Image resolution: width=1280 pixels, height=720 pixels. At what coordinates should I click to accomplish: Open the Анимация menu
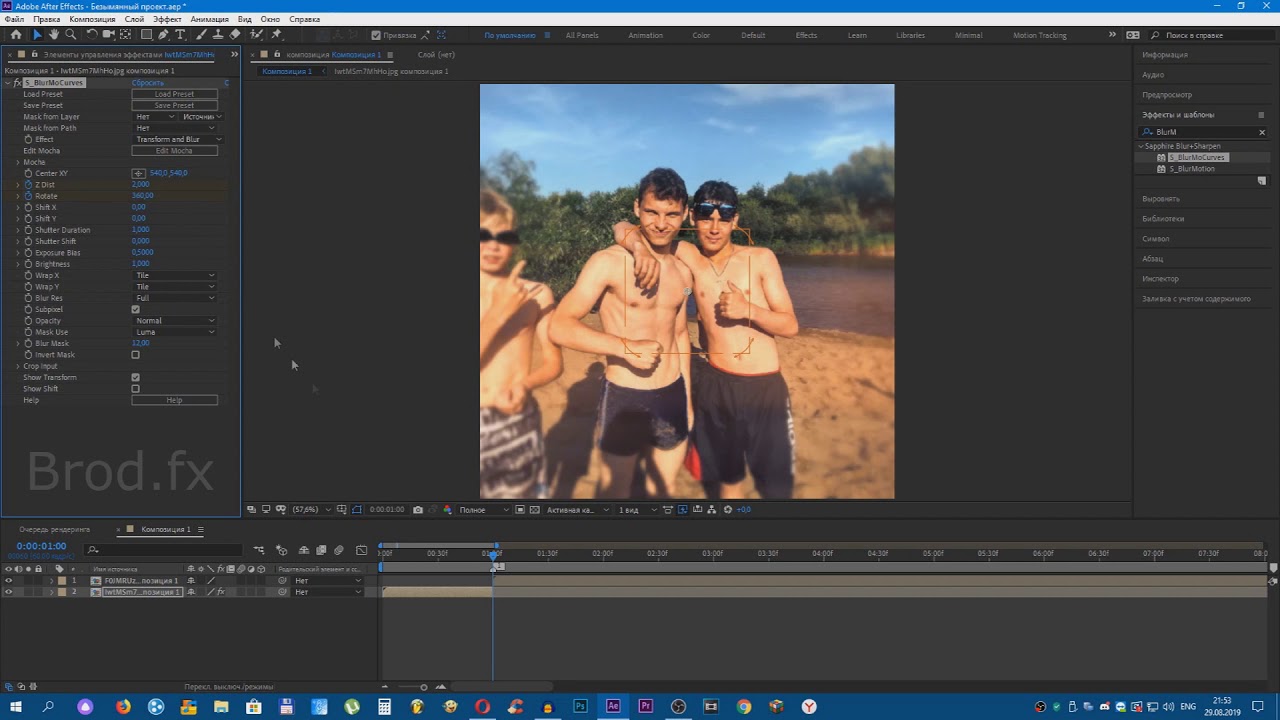(x=209, y=19)
